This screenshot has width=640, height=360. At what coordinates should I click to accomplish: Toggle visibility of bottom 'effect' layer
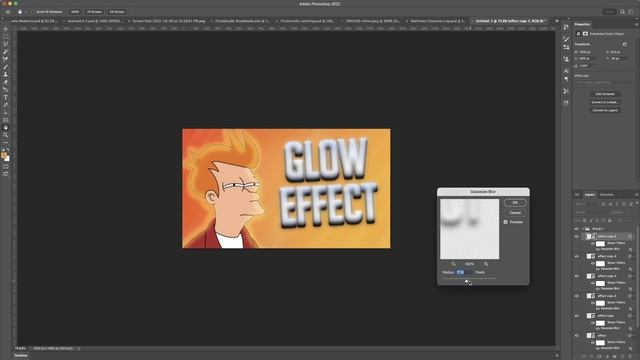pos(576,336)
